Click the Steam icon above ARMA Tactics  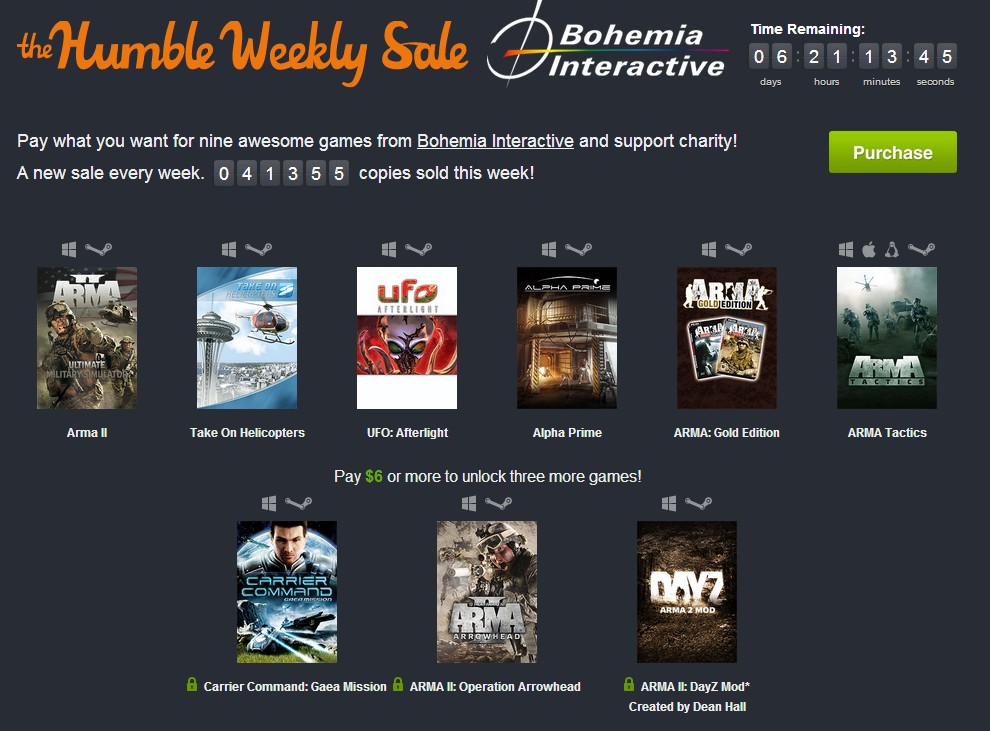[x=921, y=249]
